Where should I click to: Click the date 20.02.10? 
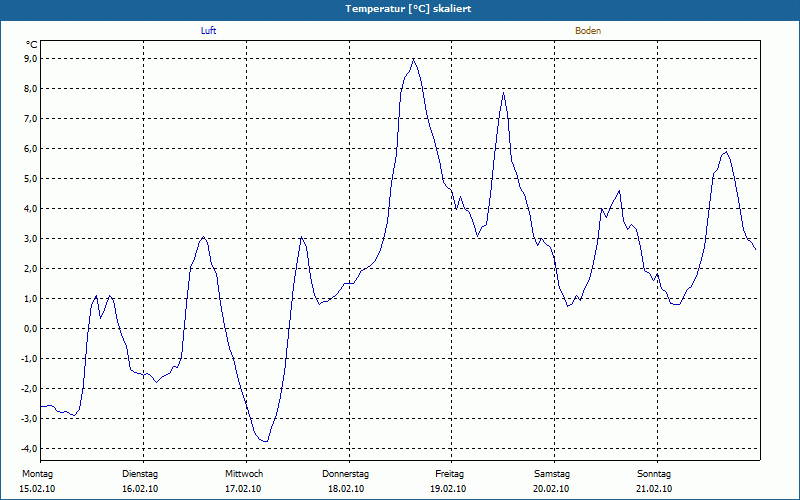point(551,489)
